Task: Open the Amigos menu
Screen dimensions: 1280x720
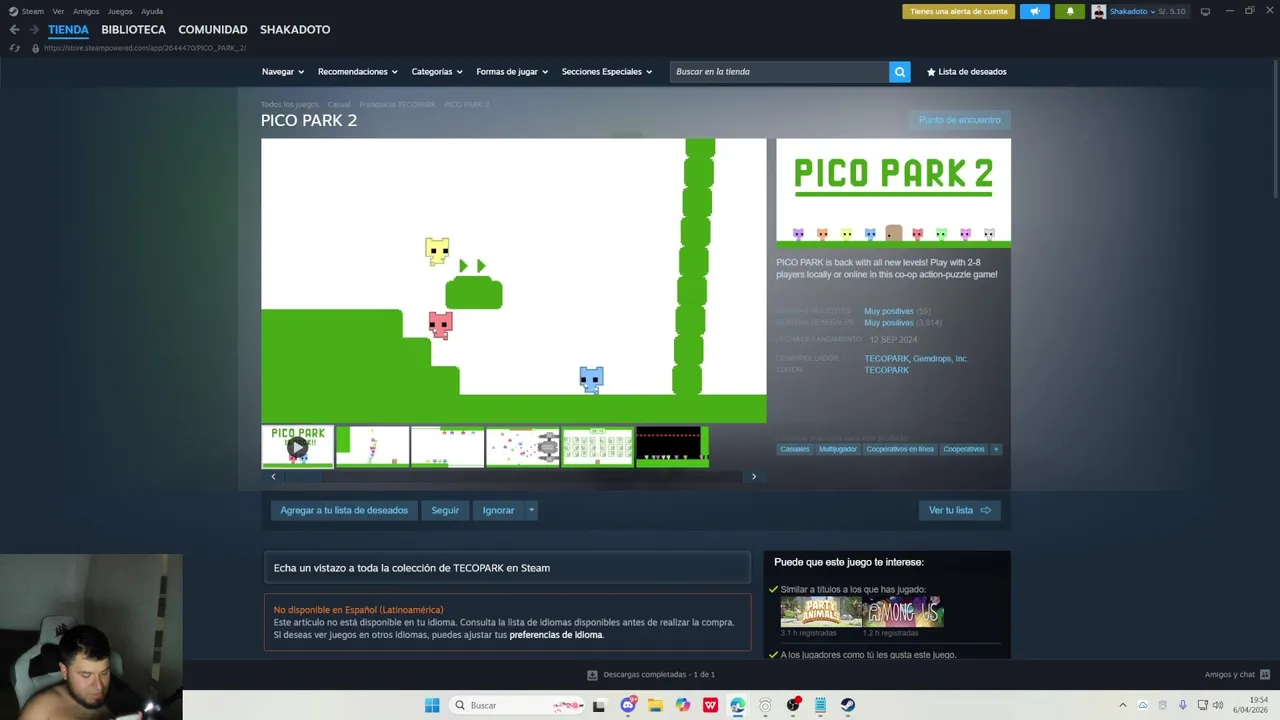Action: pyautogui.click(x=86, y=11)
